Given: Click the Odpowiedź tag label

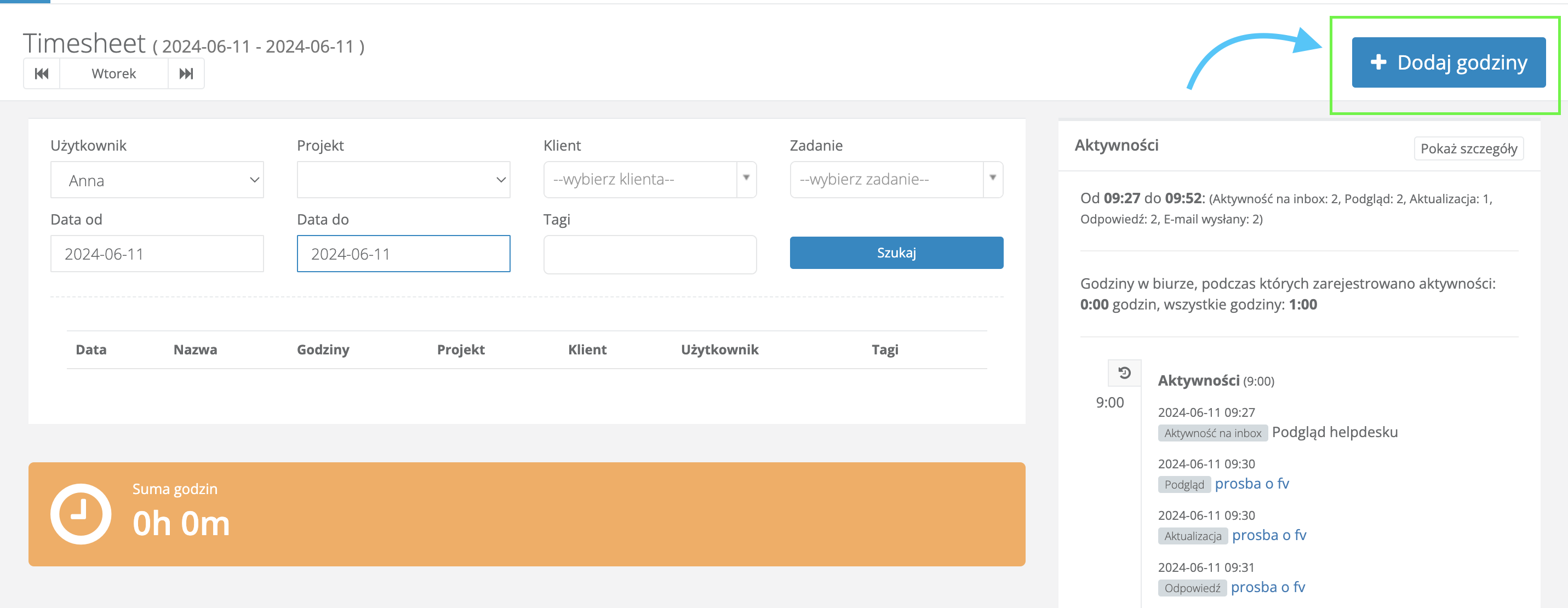Looking at the screenshot, I should click(x=1192, y=588).
